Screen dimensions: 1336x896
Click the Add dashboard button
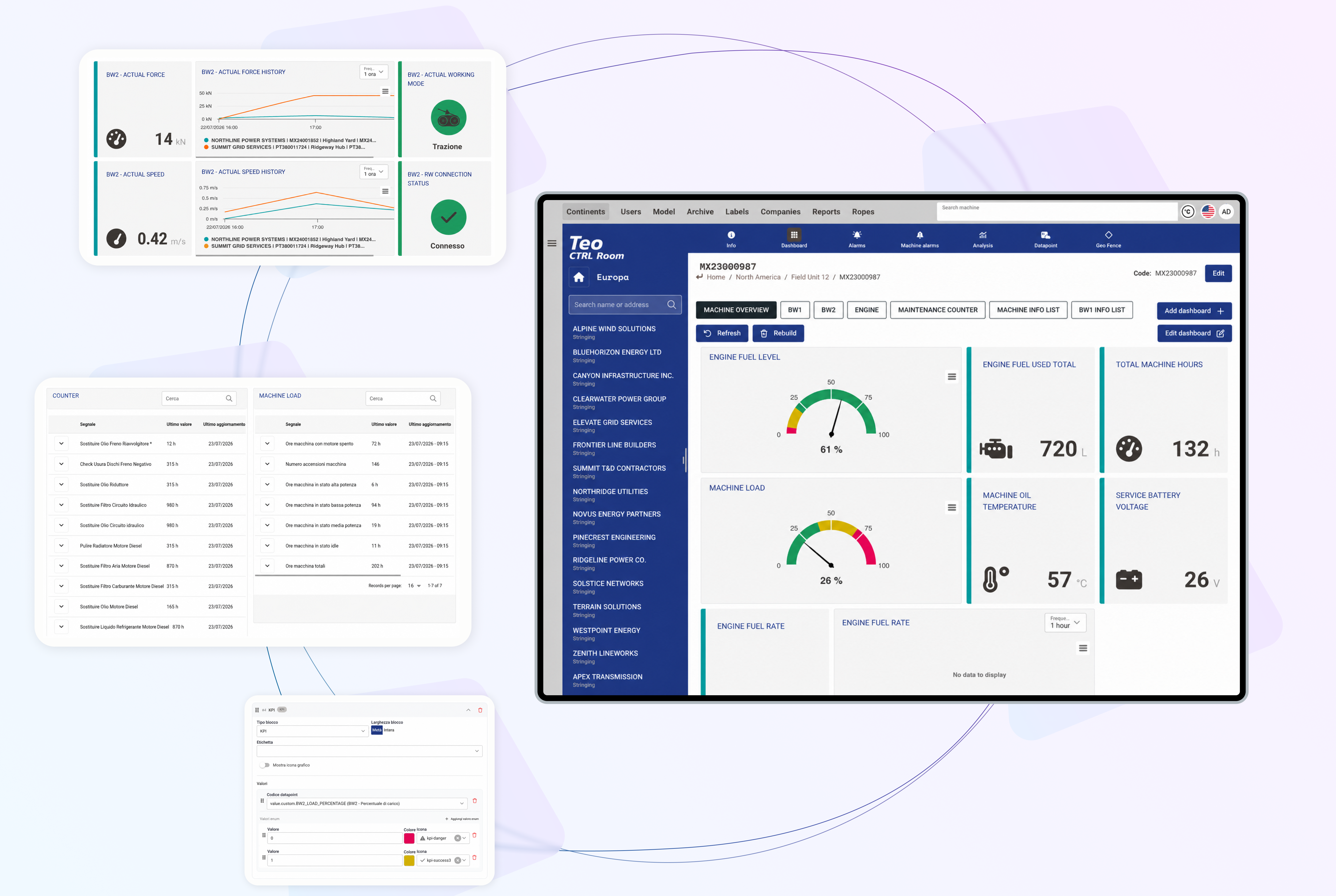[1194, 311]
